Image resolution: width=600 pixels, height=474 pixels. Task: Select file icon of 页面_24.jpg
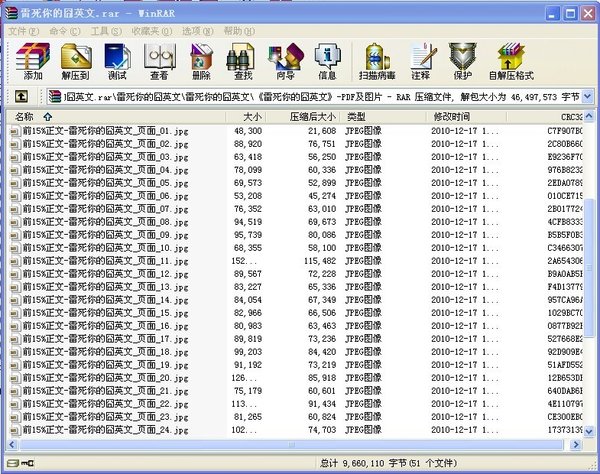tap(15, 431)
